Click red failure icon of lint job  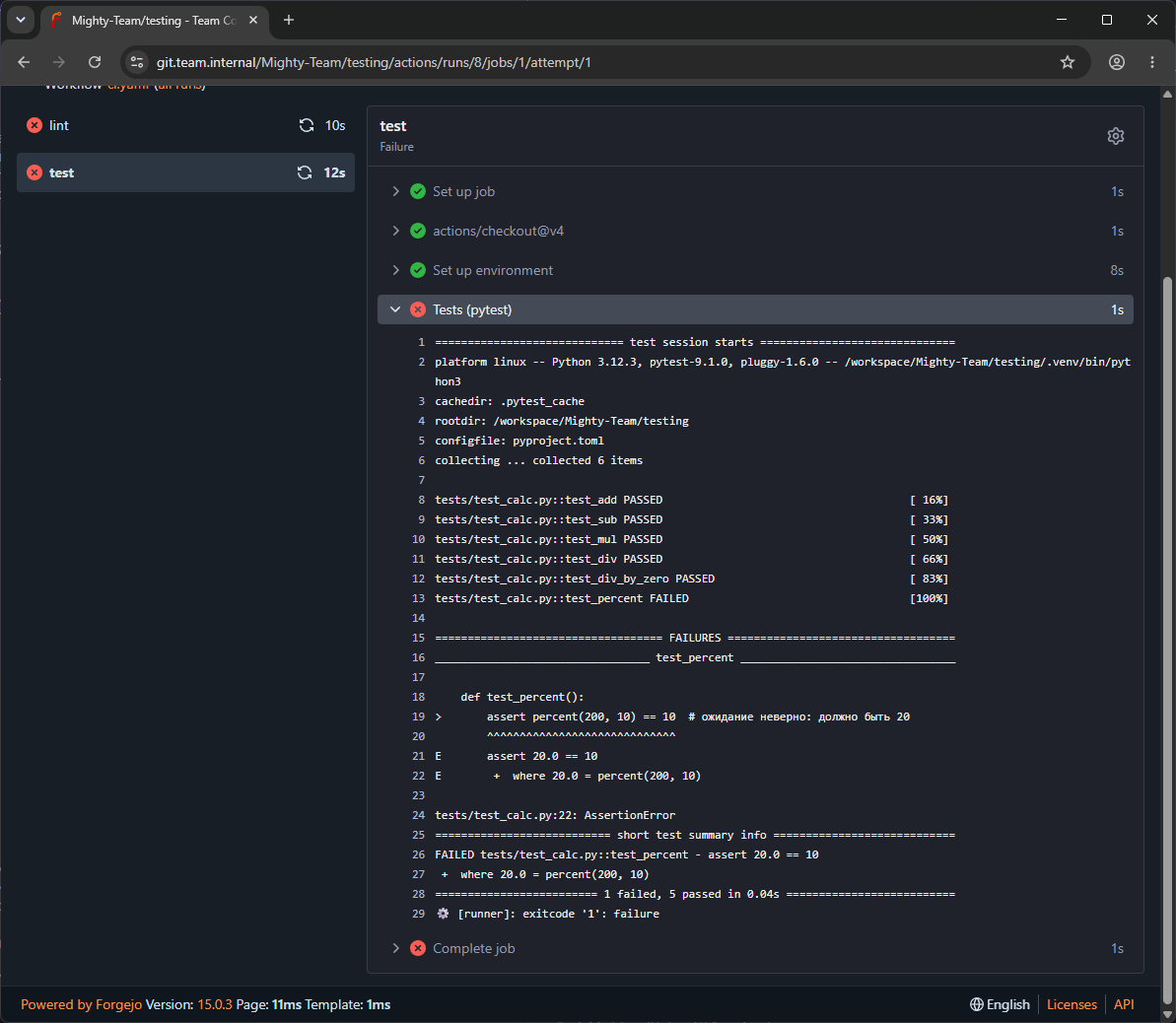35,125
